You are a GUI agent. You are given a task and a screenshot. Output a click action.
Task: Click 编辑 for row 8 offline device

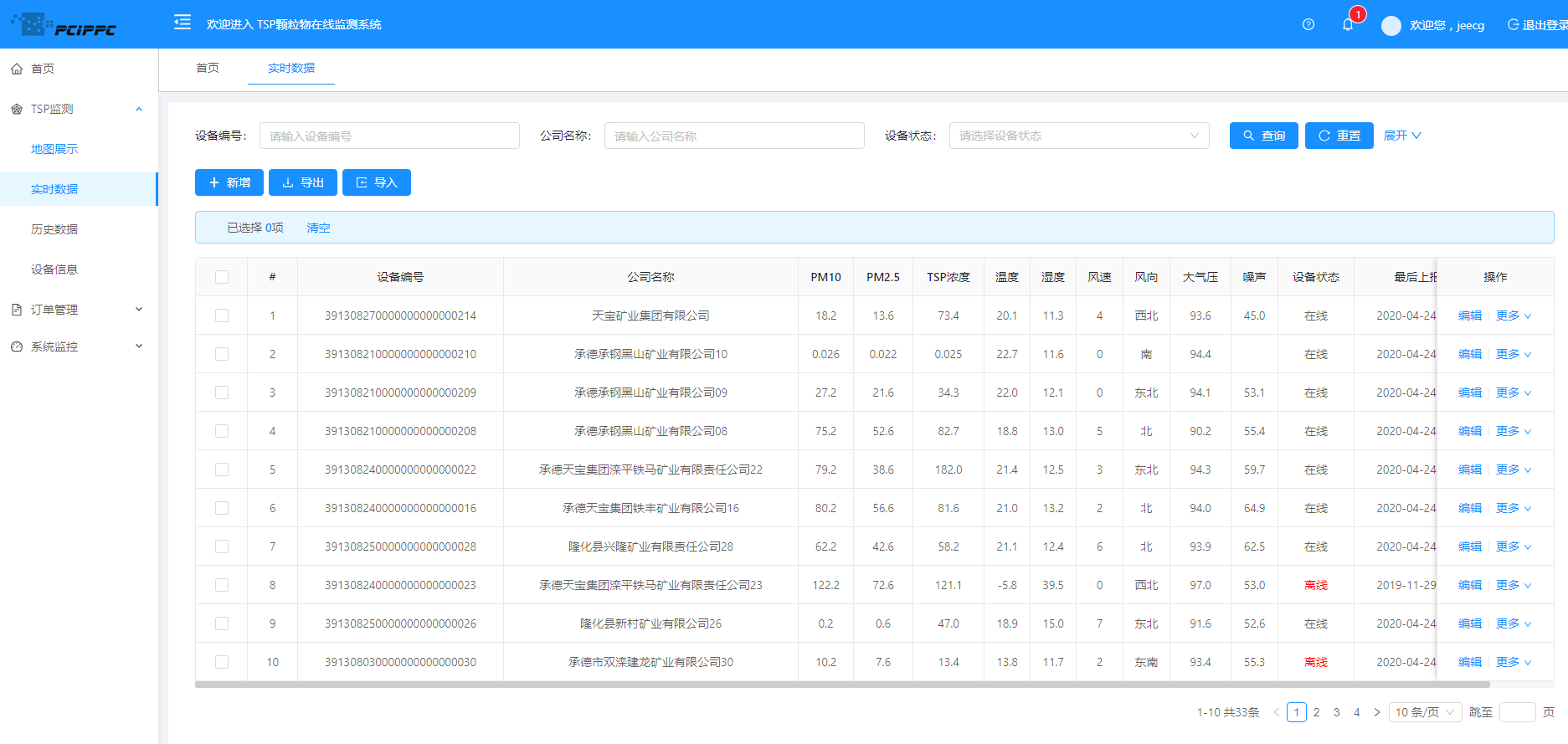click(1470, 585)
